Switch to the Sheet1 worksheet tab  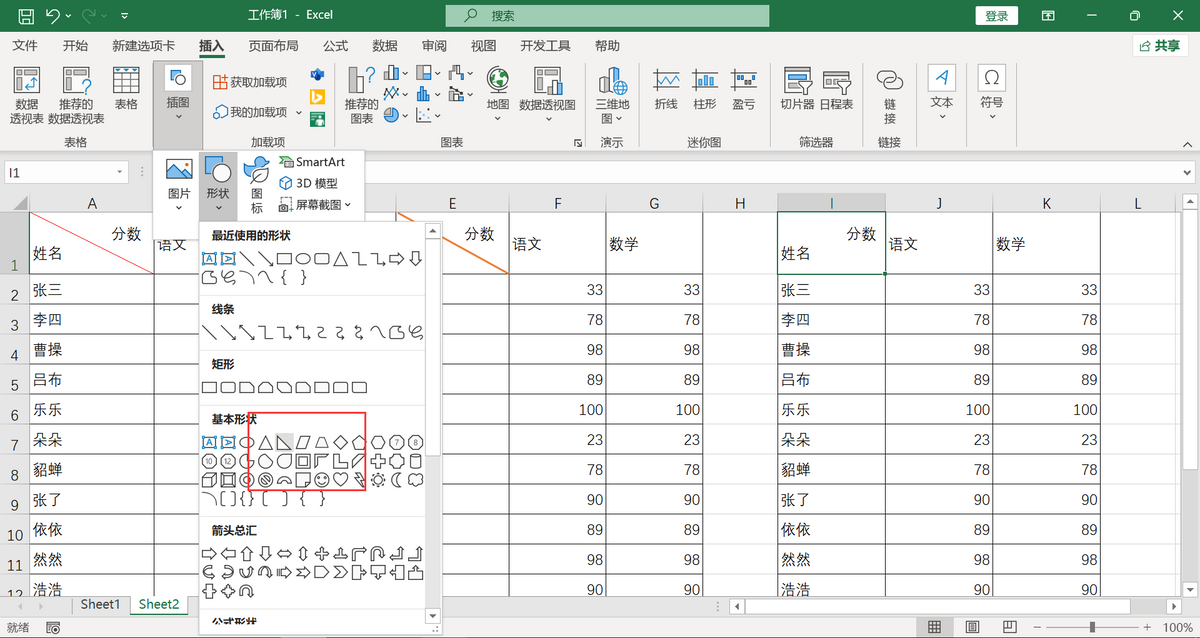[100, 604]
